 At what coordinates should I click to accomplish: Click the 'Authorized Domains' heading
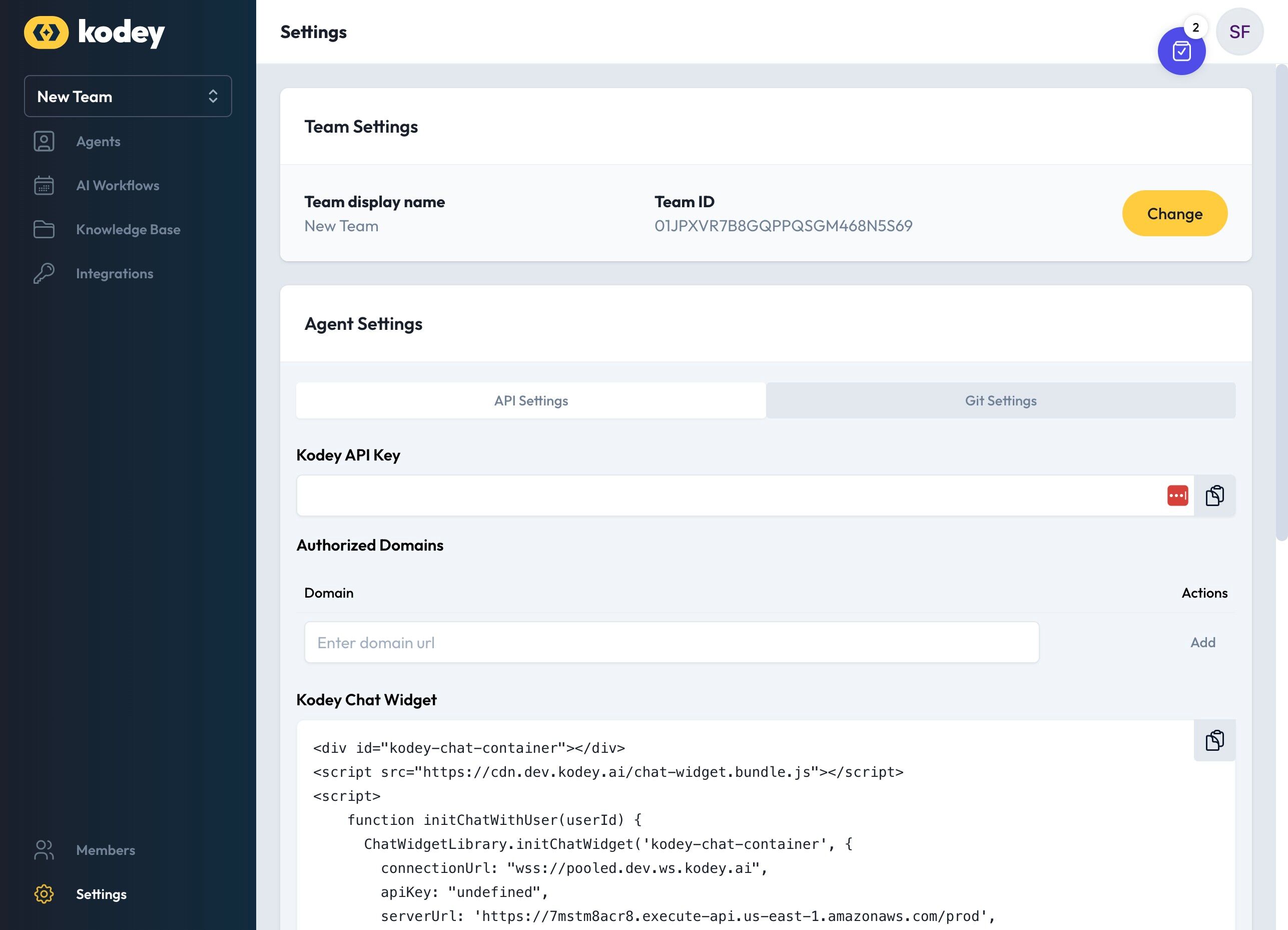point(370,546)
